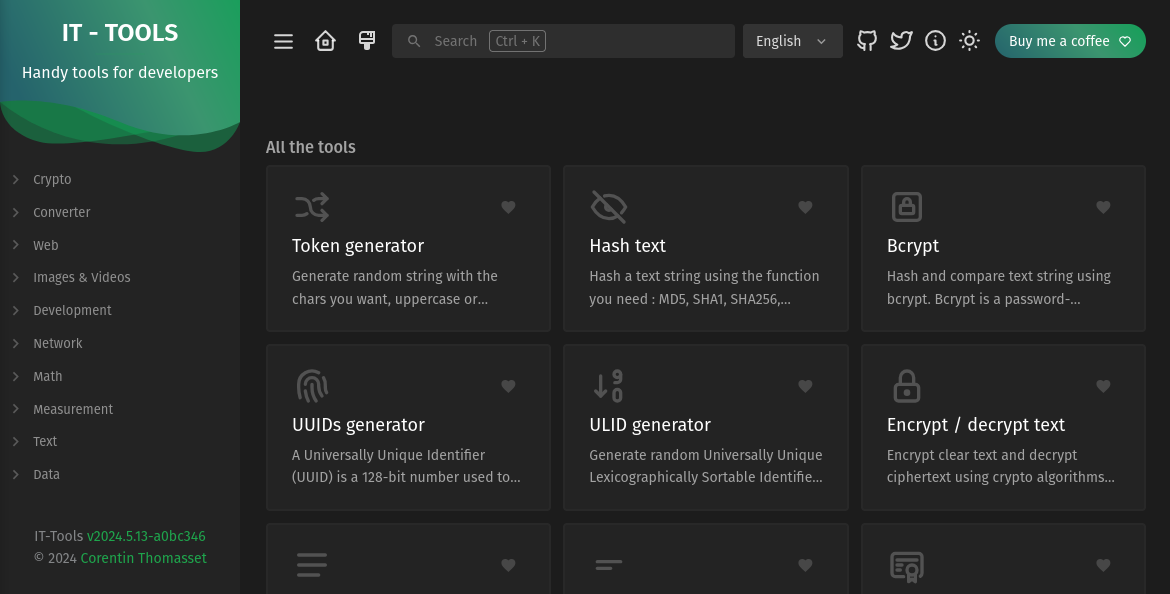1170x594 pixels.
Task: Open the UI library paintbrush icon
Action: point(367,41)
